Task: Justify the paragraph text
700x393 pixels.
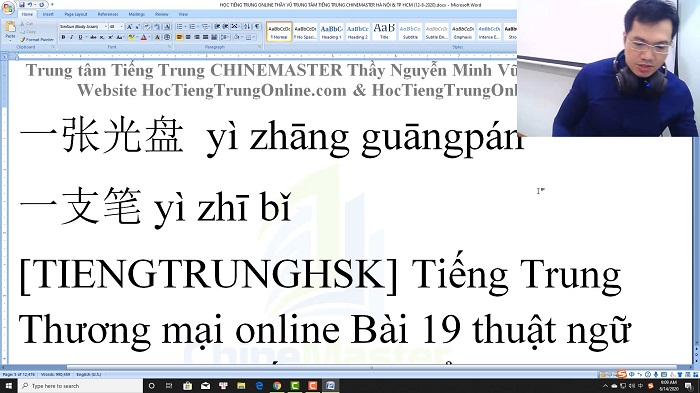Action: (205, 37)
